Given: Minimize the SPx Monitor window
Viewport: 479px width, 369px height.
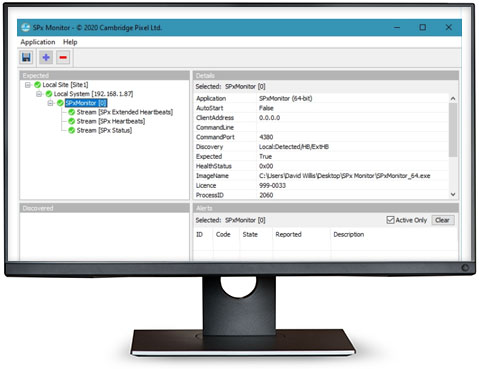Looking at the screenshot, I should click(397, 28).
